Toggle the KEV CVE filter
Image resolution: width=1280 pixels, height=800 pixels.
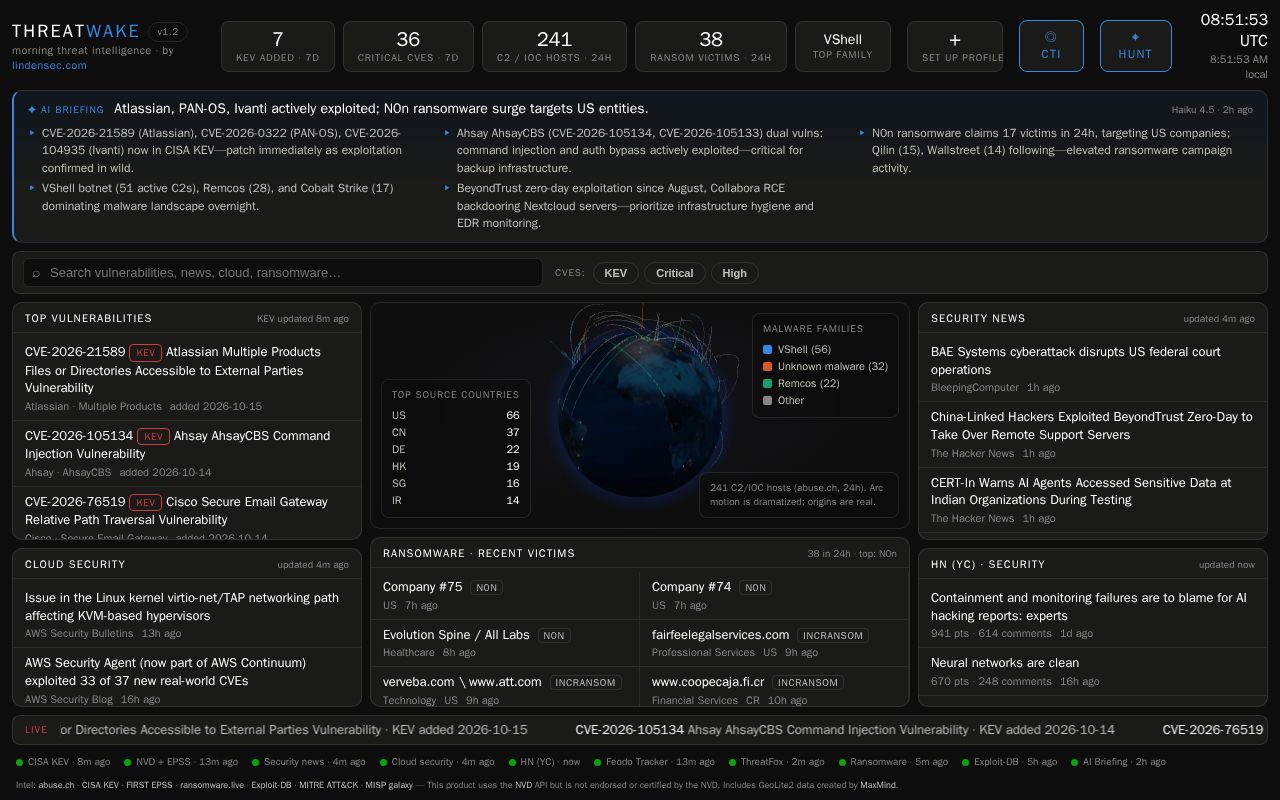pos(615,273)
